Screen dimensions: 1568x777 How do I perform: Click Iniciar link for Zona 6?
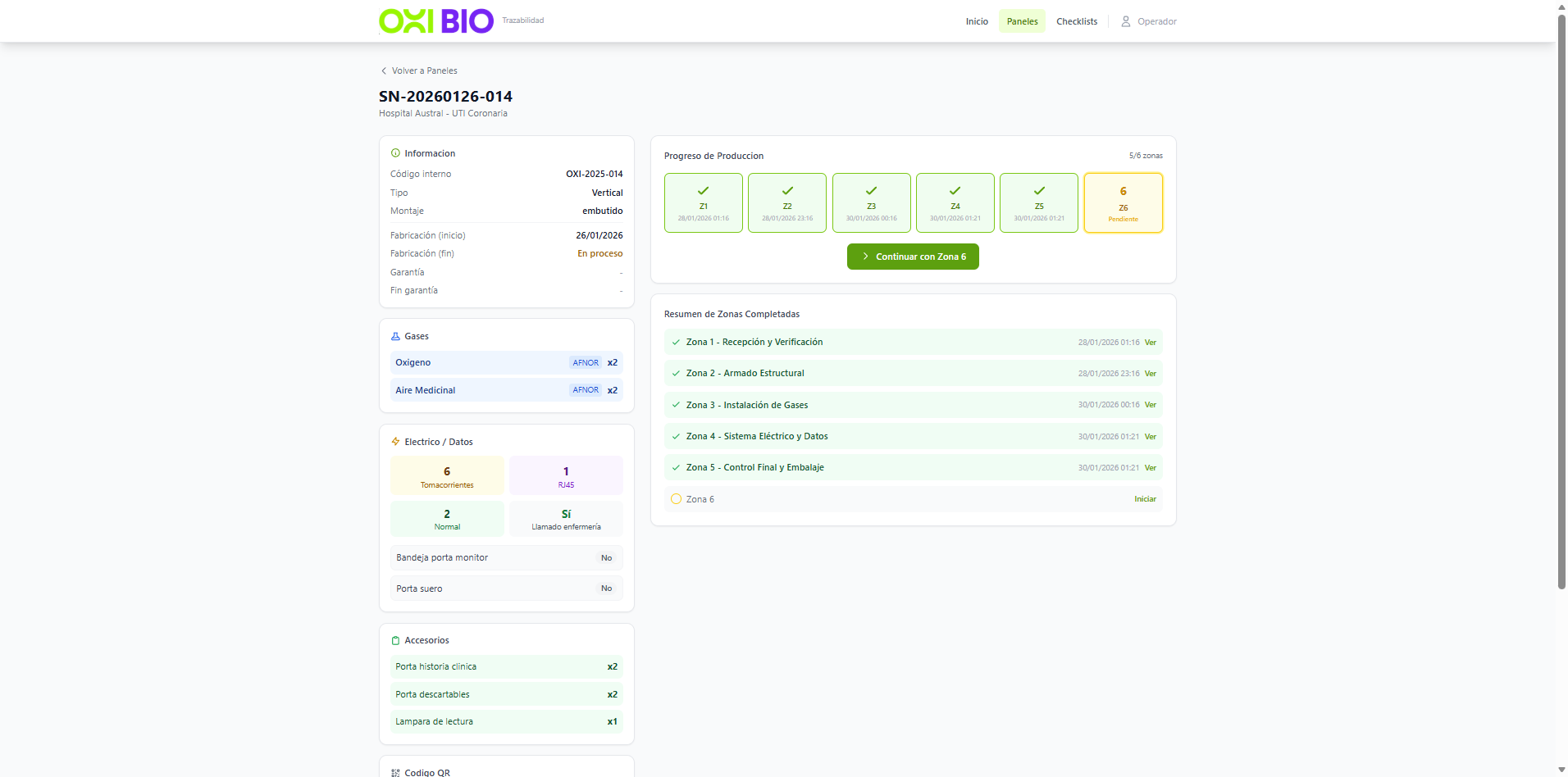tap(1145, 499)
